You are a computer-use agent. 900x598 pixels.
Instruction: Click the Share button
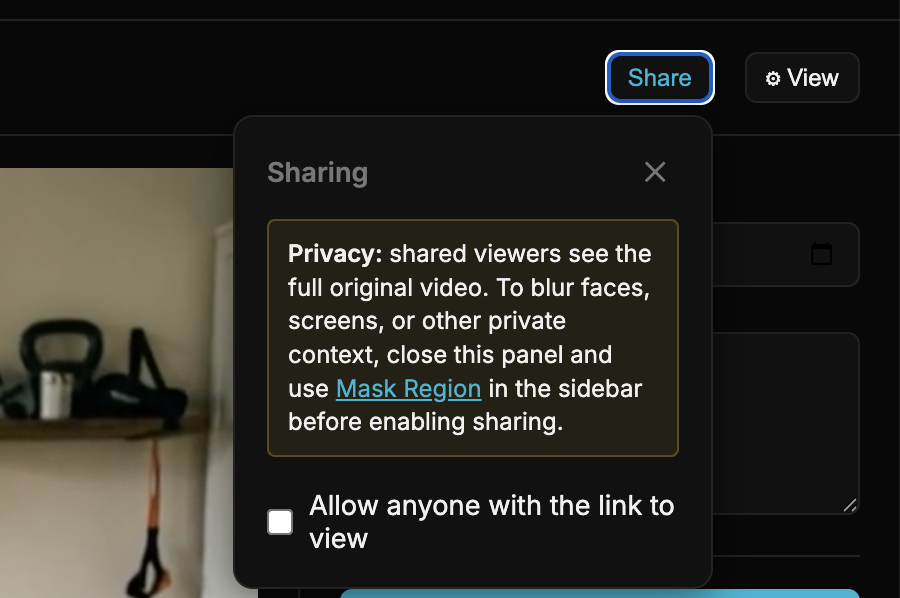coord(660,77)
